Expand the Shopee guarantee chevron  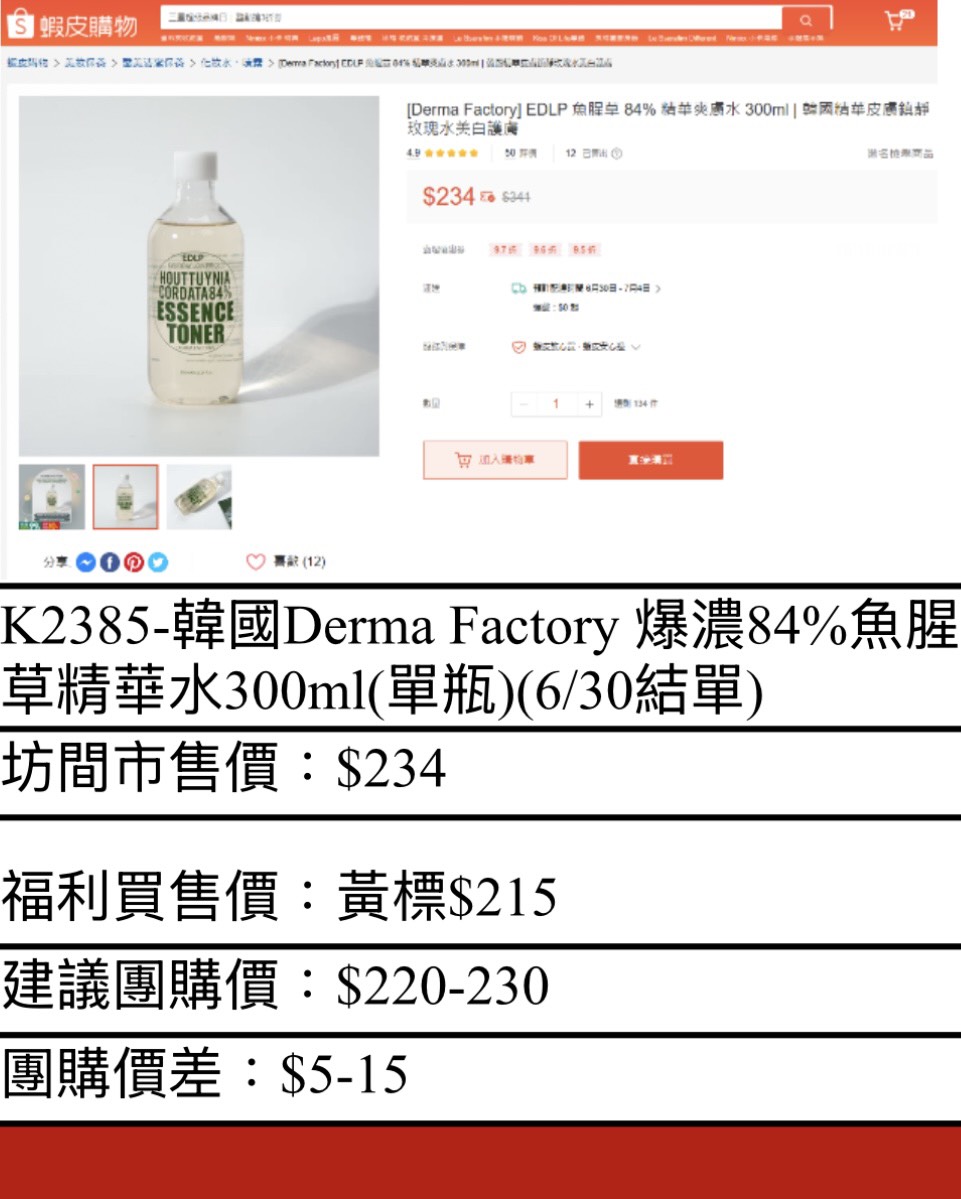[635, 347]
